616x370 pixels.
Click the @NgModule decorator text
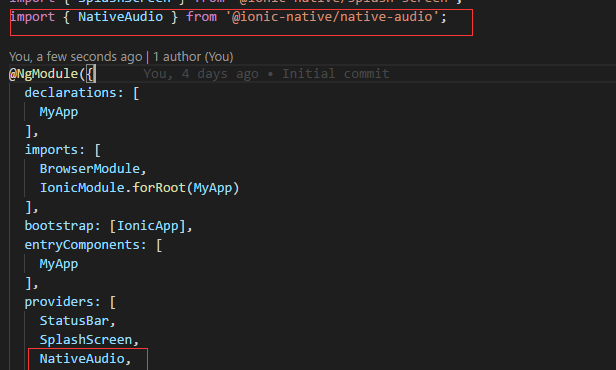pyautogui.click(x=44, y=74)
